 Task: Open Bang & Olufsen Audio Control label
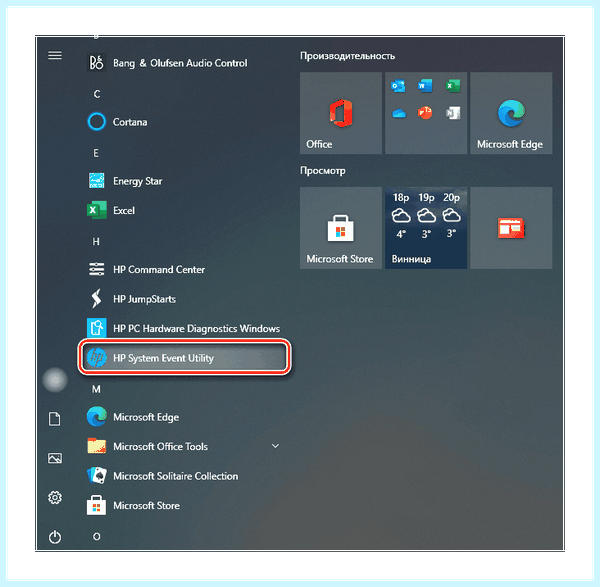[x=180, y=63]
